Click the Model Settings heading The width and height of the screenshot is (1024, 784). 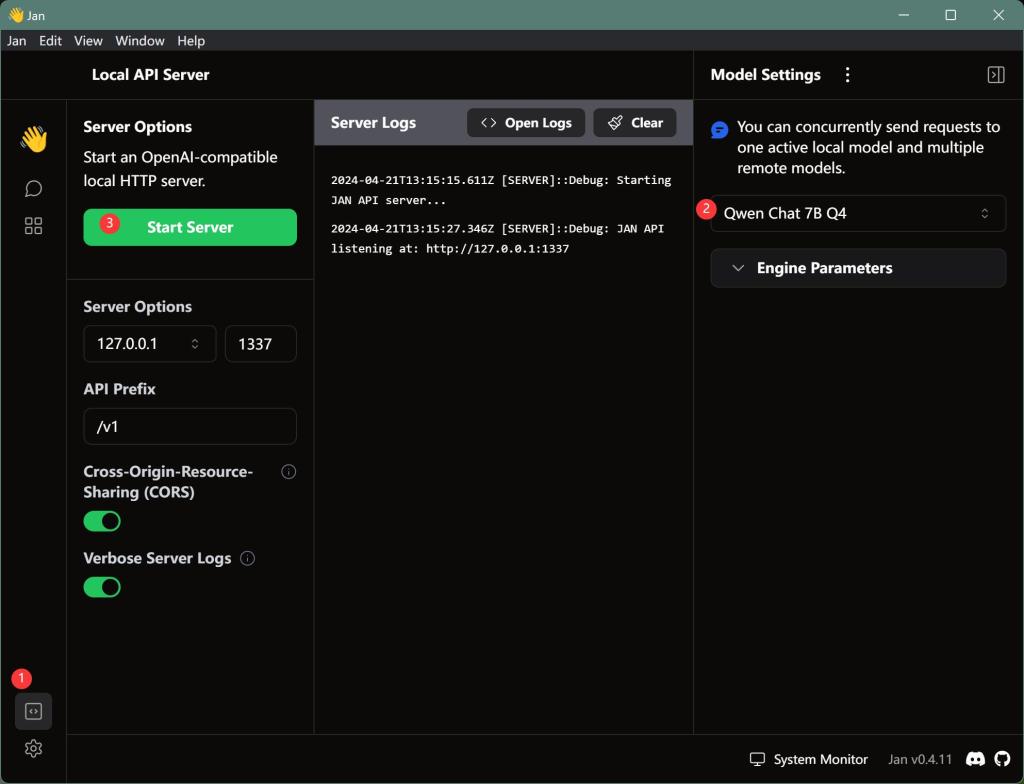(765, 74)
